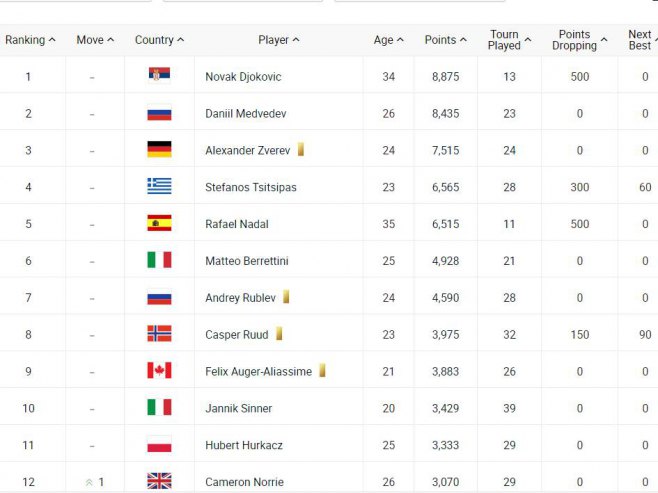Viewport: 658px width, 493px height.
Task: Click the Canadian flag for Auger-Aliassime
Action: pos(159,371)
